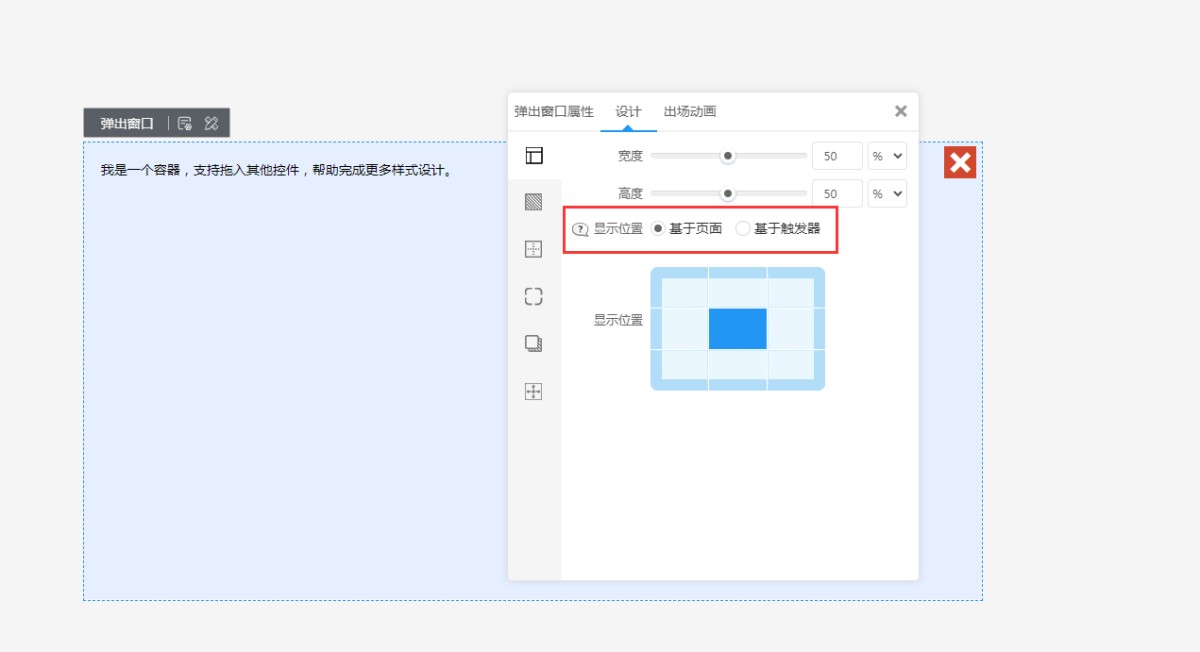The width and height of the screenshot is (1200, 652).
Task: Open the layout settings icon in sidebar
Action: [x=534, y=155]
